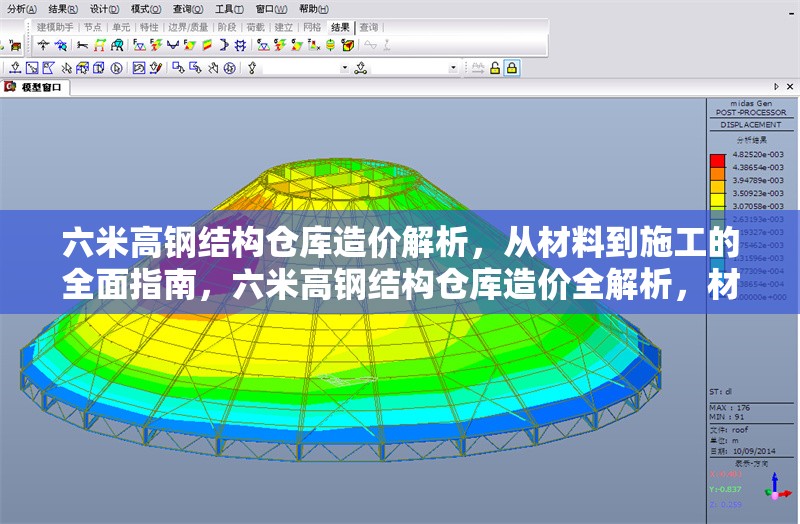Expand the first selection combo box dropdown
This screenshot has height=524, width=800.
click(x=345, y=68)
